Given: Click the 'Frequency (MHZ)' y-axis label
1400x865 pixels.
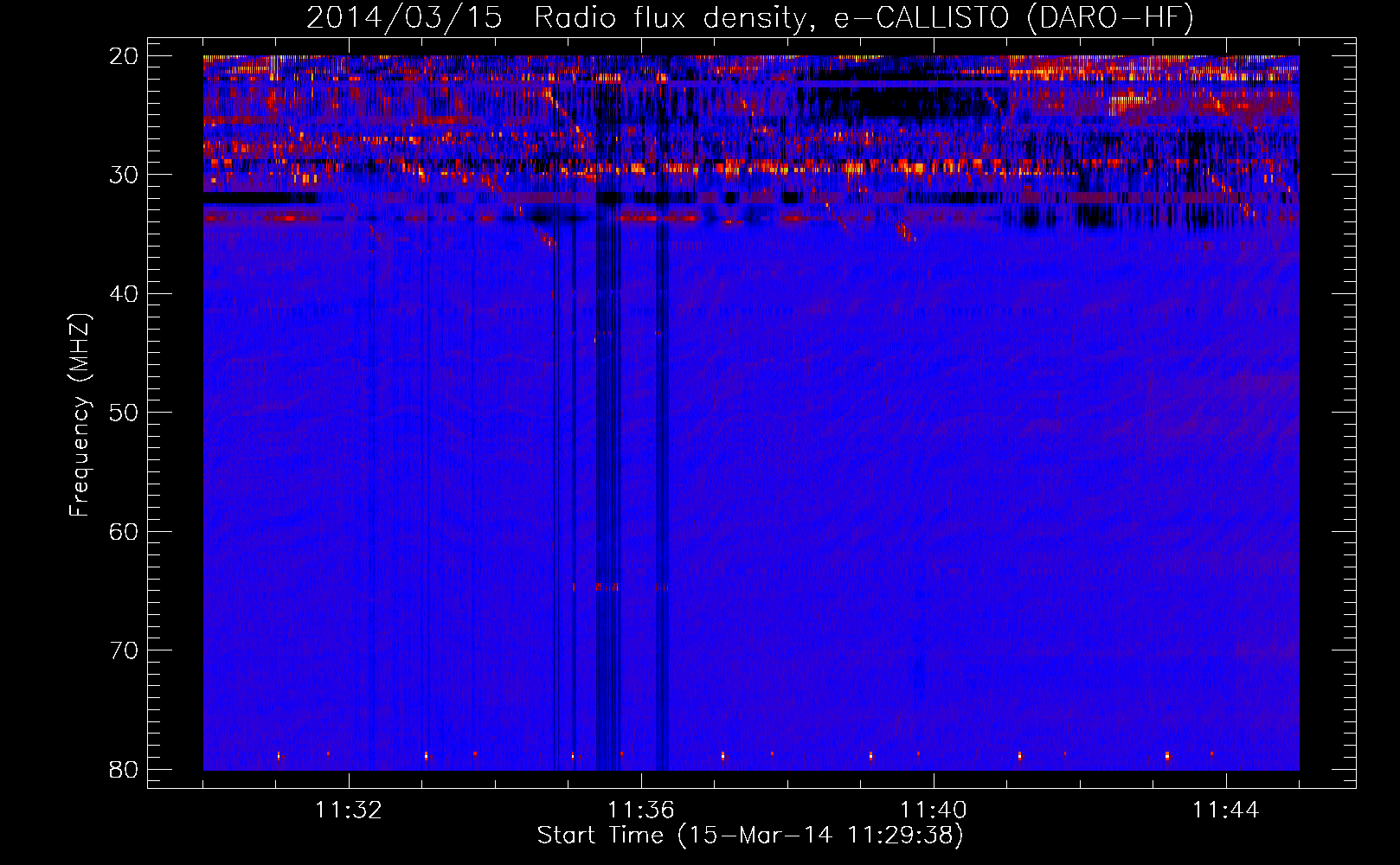Looking at the screenshot, I should 80,416.
